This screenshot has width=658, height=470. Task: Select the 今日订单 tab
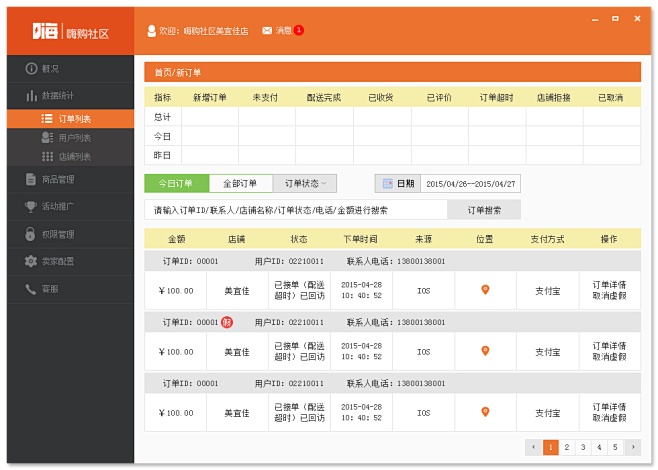(x=176, y=184)
